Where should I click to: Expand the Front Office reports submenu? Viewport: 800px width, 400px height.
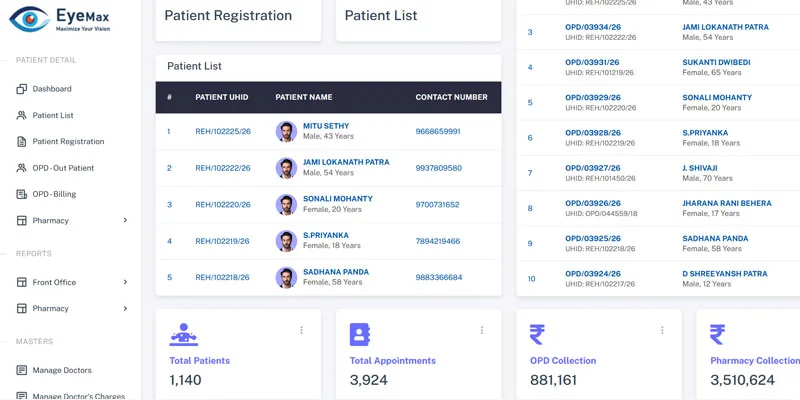pyautogui.click(x=126, y=282)
